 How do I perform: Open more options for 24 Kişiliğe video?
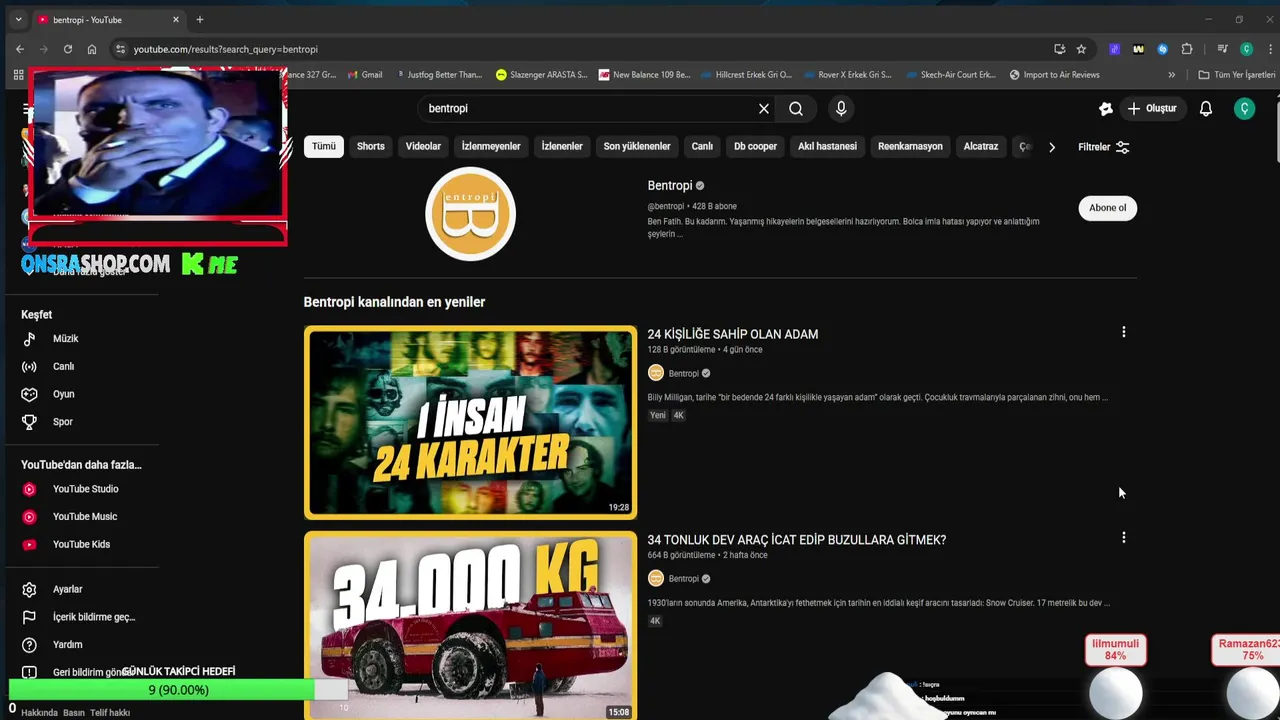[1123, 332]
